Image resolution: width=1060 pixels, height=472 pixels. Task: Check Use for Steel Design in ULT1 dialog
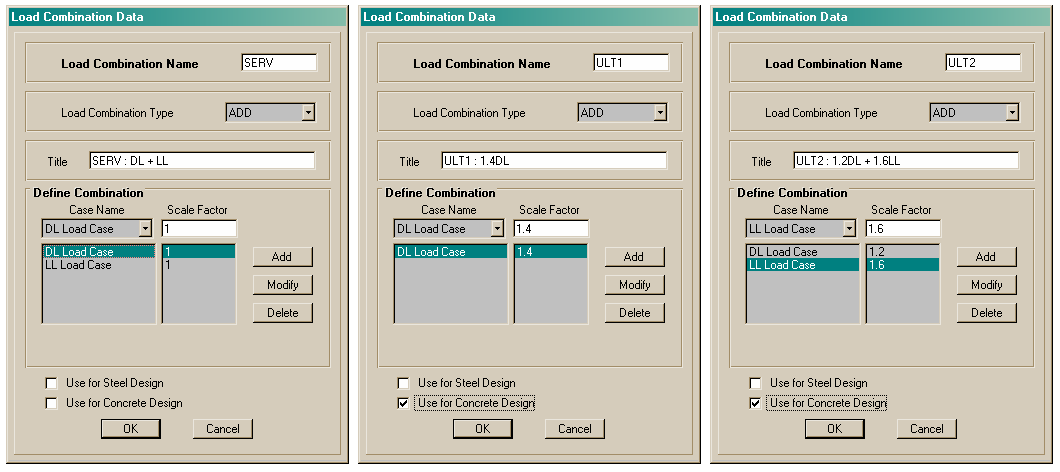(x=404, y=383)
